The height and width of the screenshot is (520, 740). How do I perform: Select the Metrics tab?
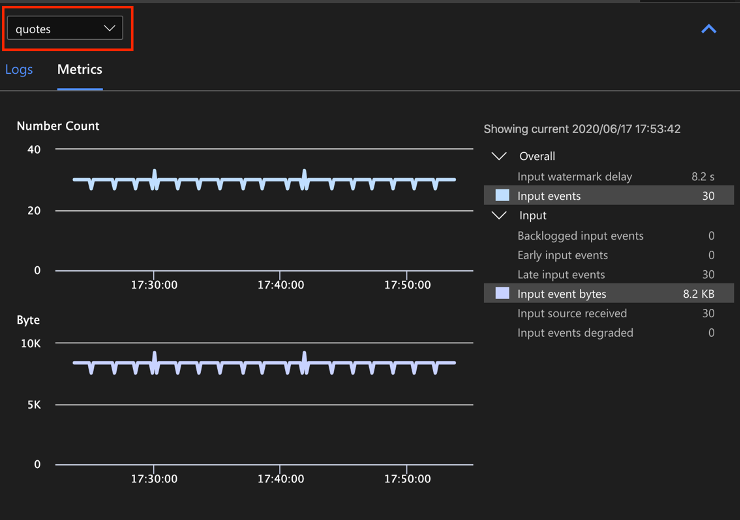coord(80,69)
